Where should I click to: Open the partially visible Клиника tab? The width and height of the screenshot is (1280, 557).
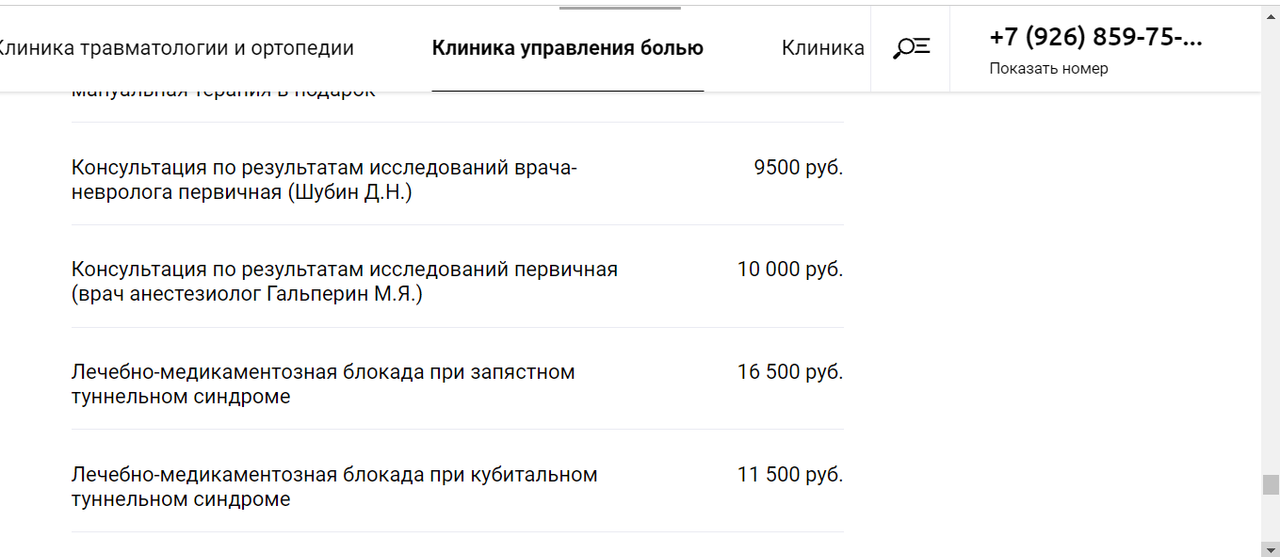coord(823,48)
